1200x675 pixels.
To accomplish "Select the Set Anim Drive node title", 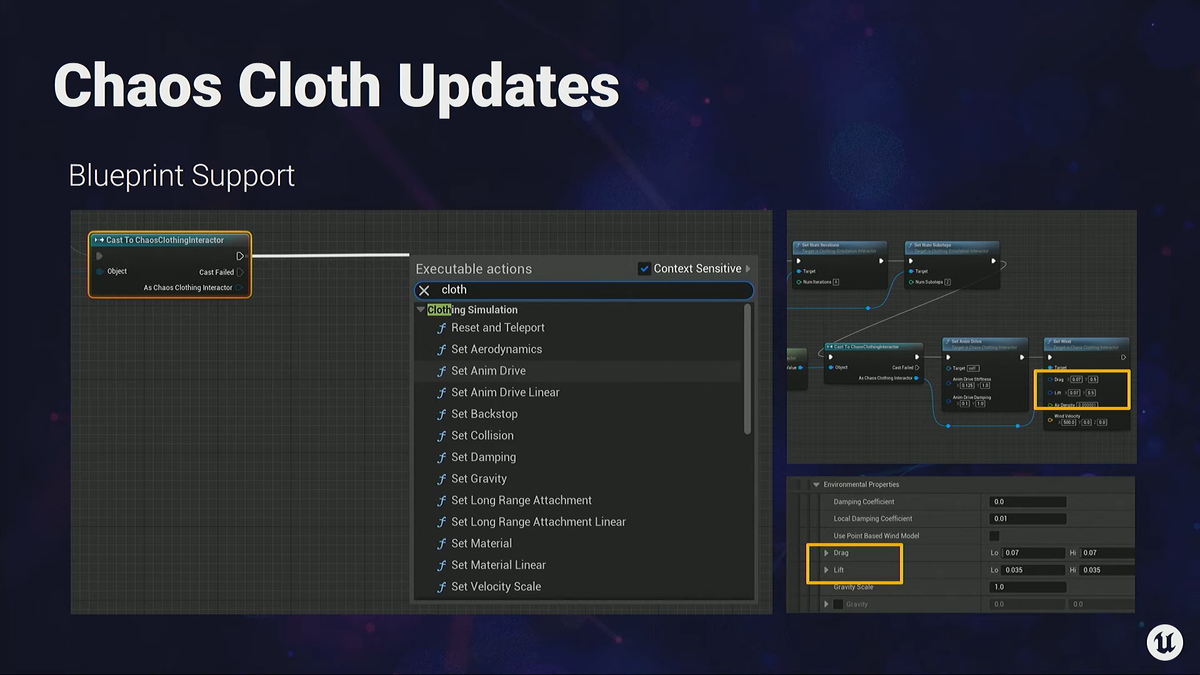I will (966, 341).
